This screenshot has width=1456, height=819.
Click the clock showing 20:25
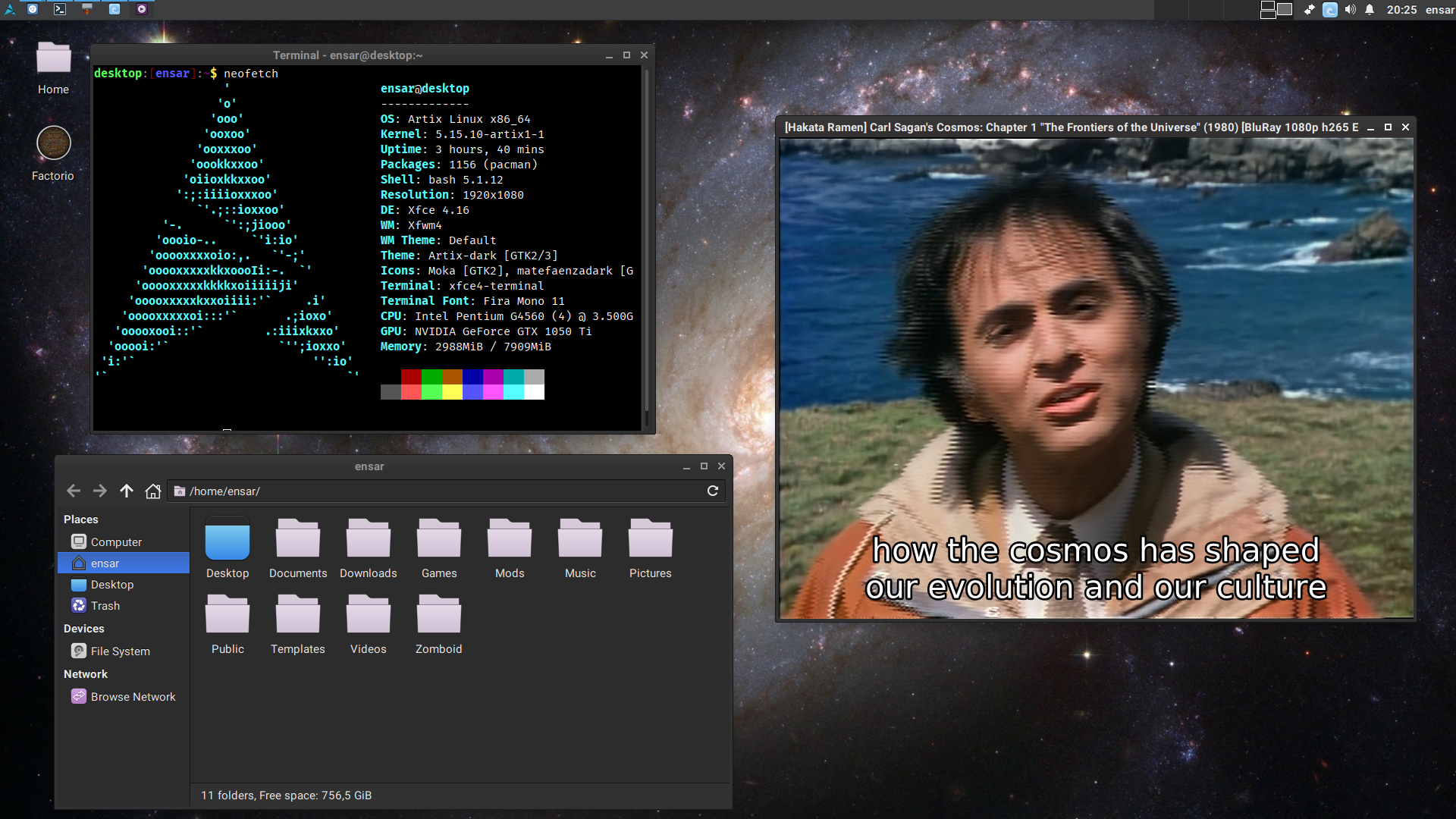click(x=1401, y=10)
